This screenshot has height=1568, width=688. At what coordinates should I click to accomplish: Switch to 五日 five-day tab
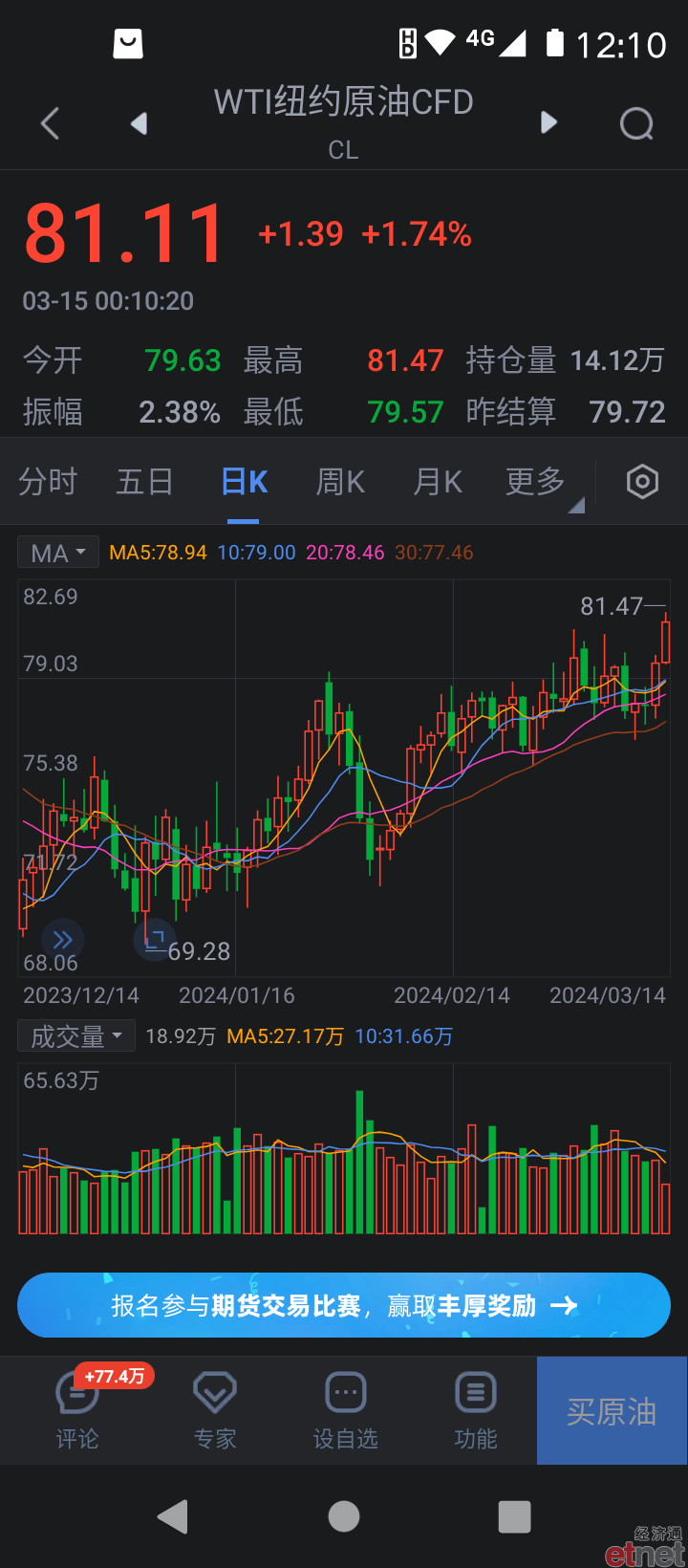(x=144, y=482)
